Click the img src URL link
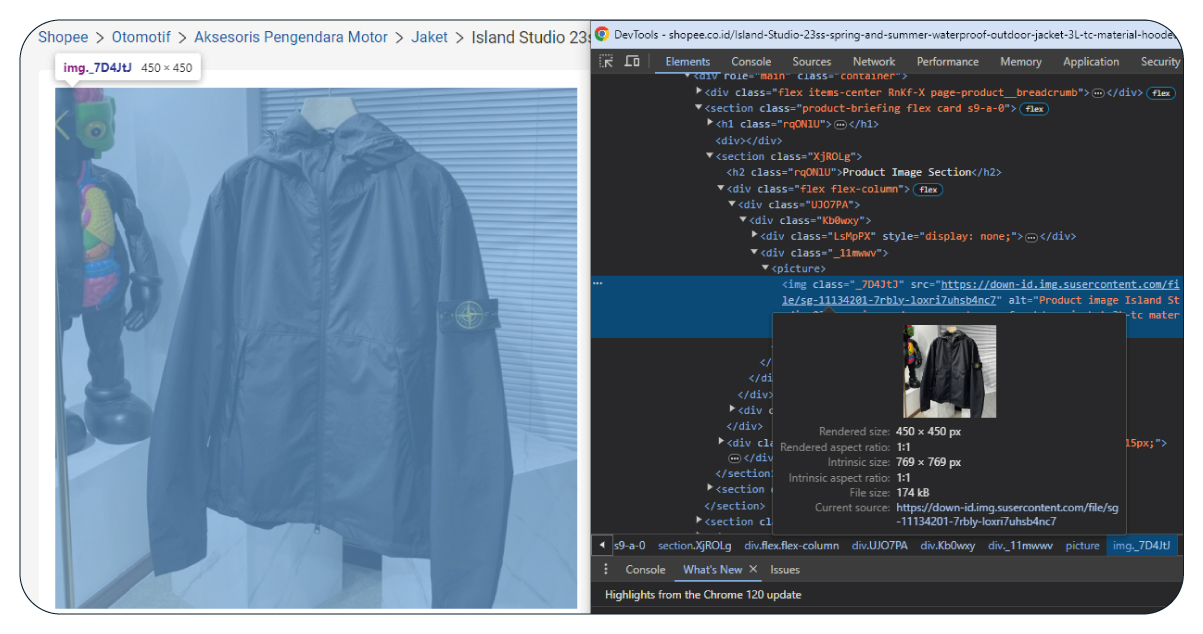 tap(981, 292)
